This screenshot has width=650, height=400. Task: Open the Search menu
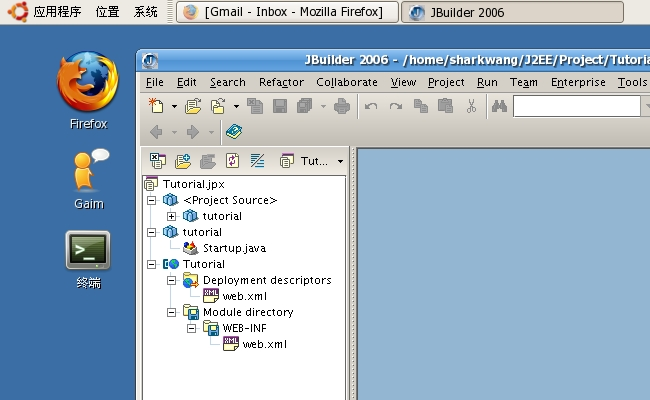point(228,82)
